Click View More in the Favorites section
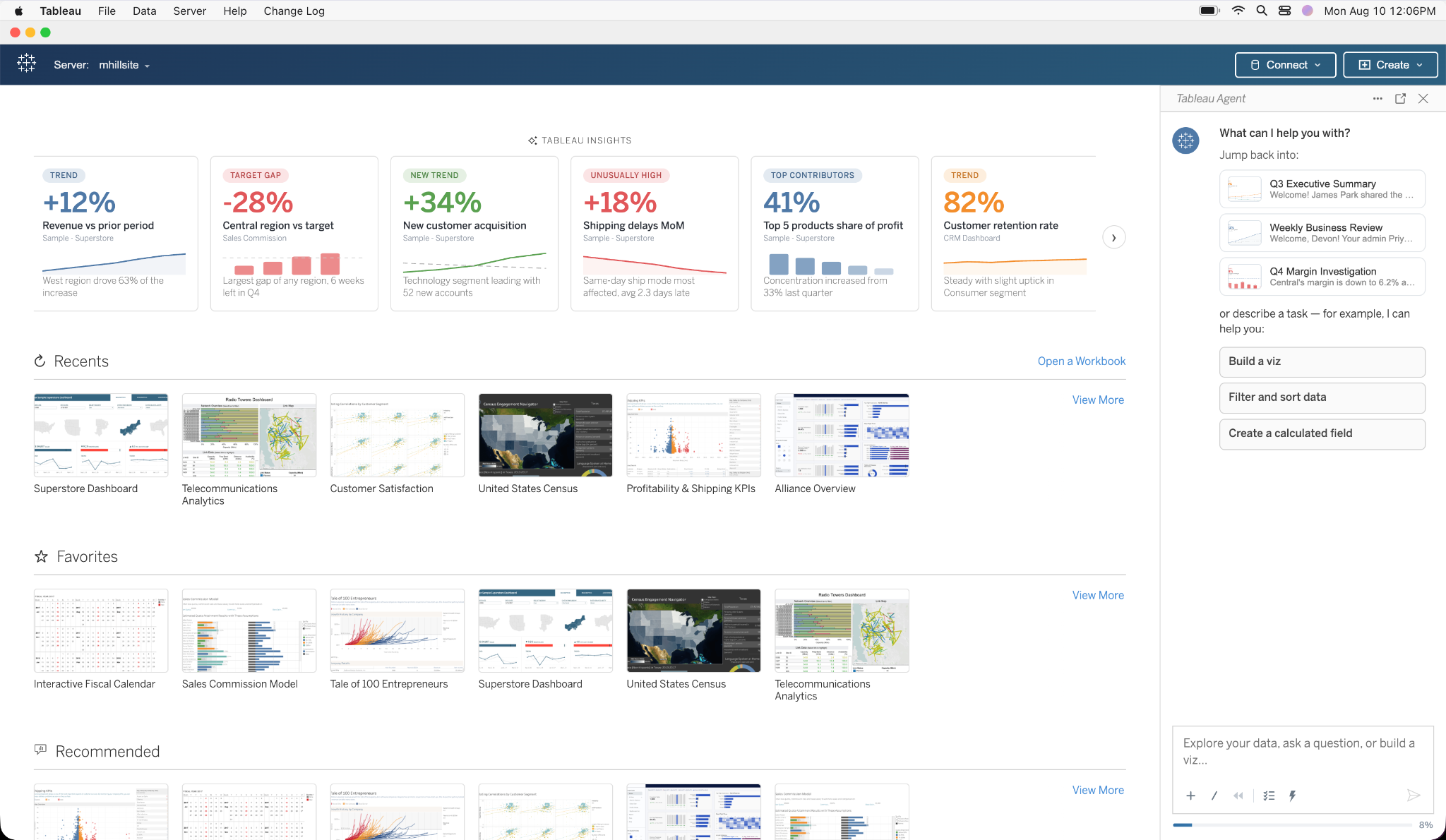The height and width of the screenshot is (840, 1446). click(x=1098, y=595)
